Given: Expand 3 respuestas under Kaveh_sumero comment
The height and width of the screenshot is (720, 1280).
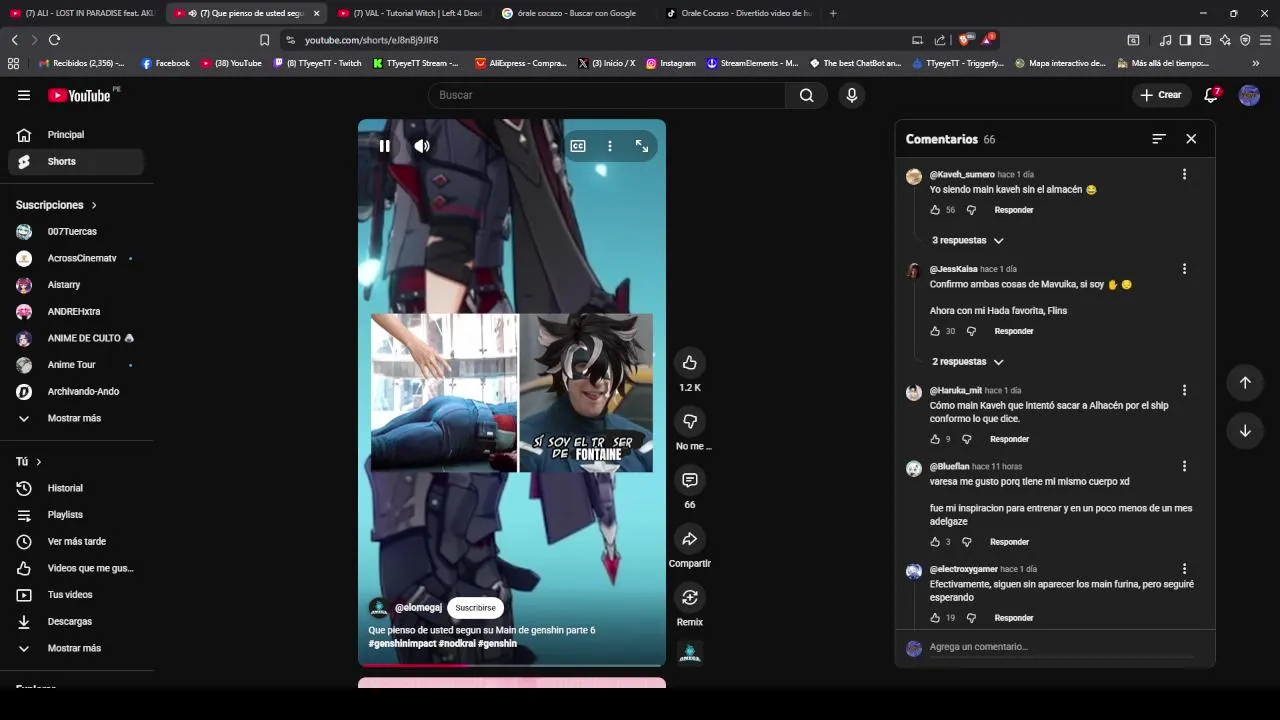Looking at the screenshot, I should click(x=967, y=241).
